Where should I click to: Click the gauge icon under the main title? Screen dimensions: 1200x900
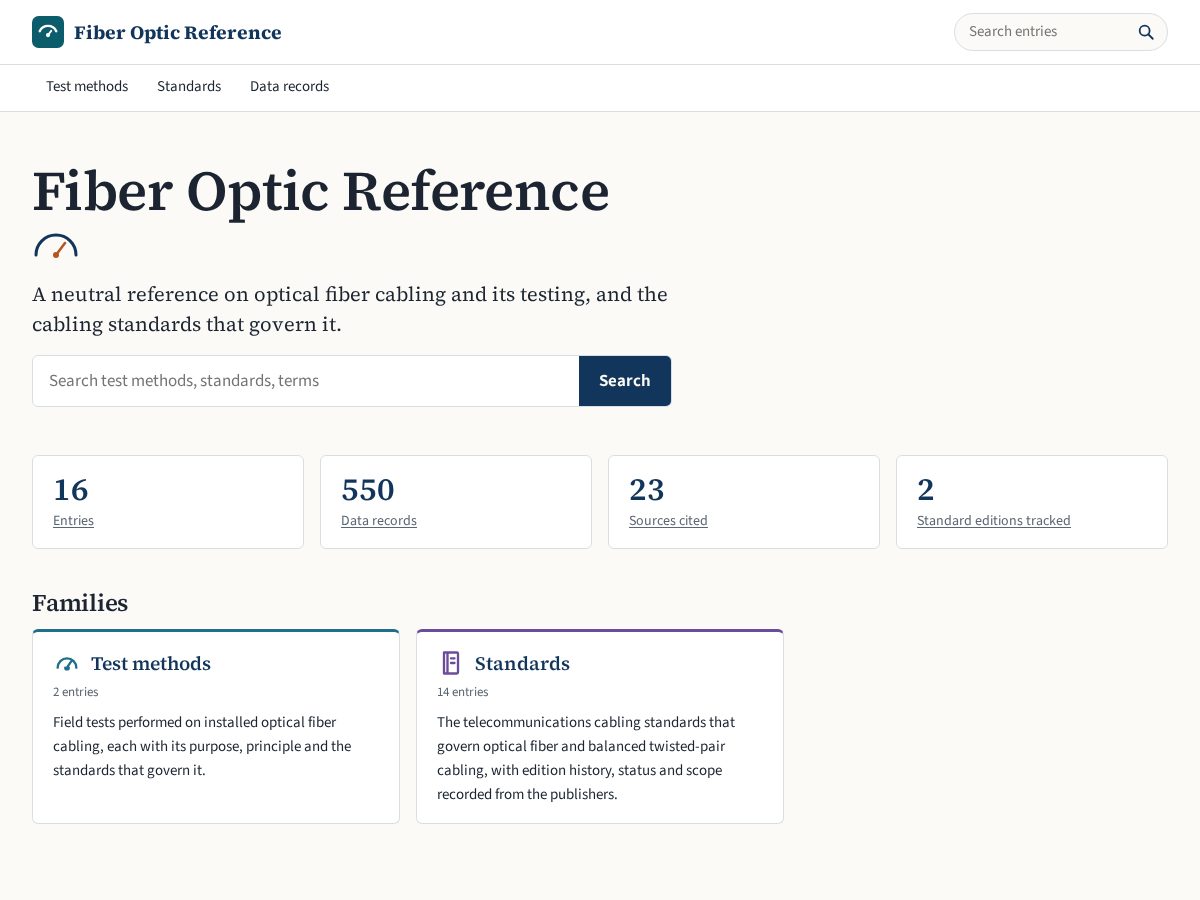(x=56, y=246)
